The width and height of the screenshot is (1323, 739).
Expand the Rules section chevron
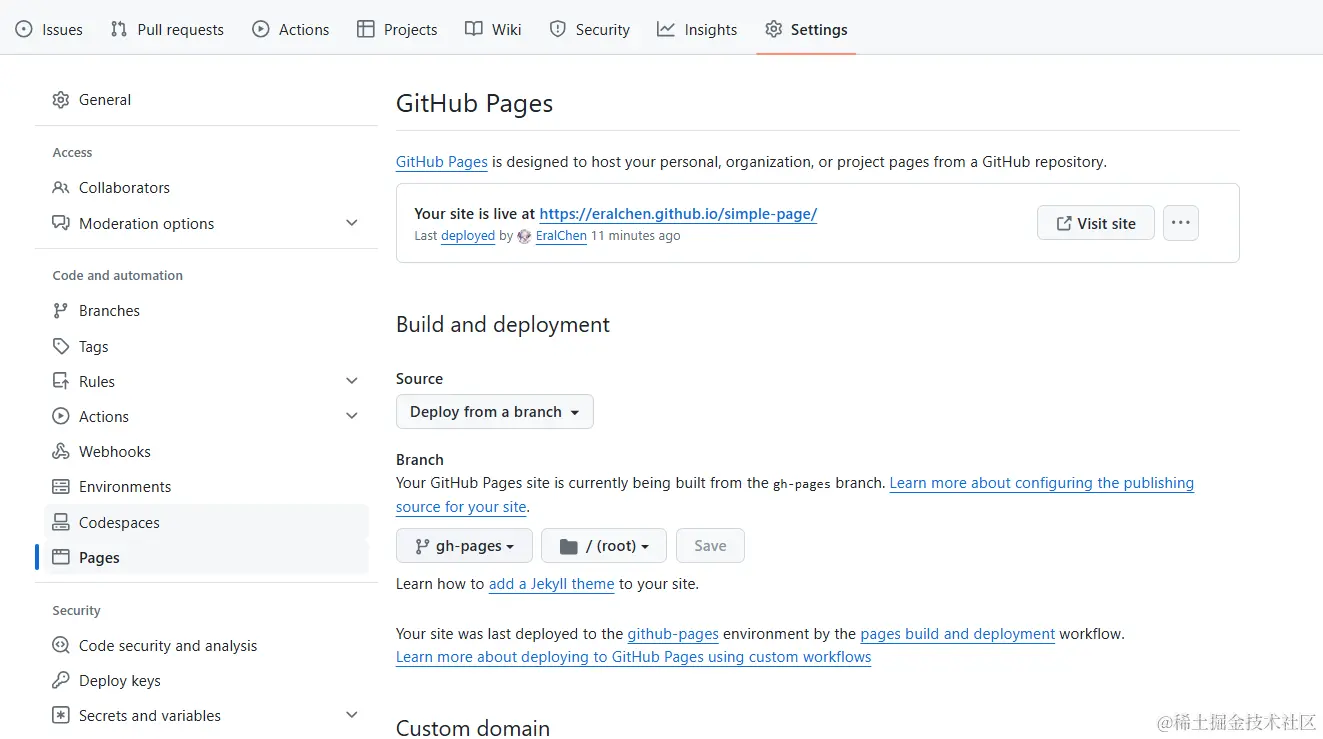(x=352, y=381)
